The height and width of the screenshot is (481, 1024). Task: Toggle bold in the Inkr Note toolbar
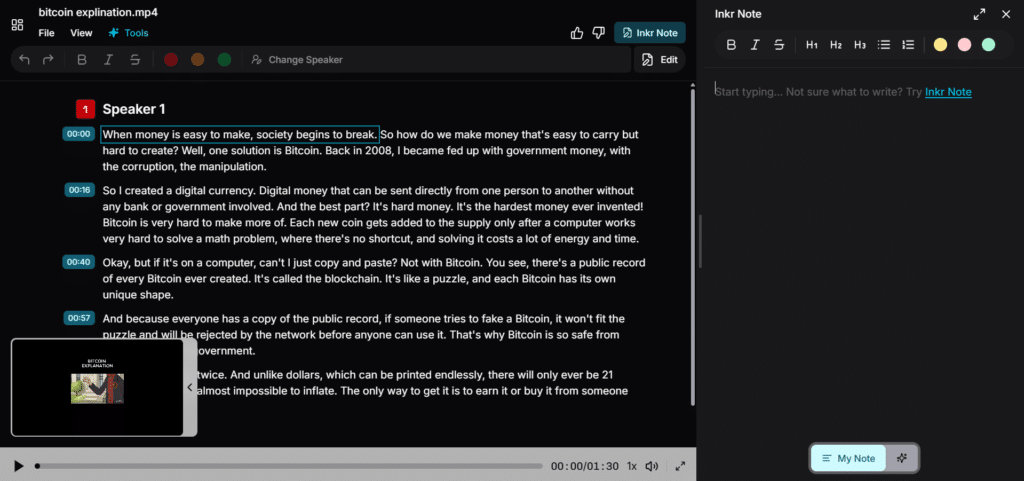[731, 45]
